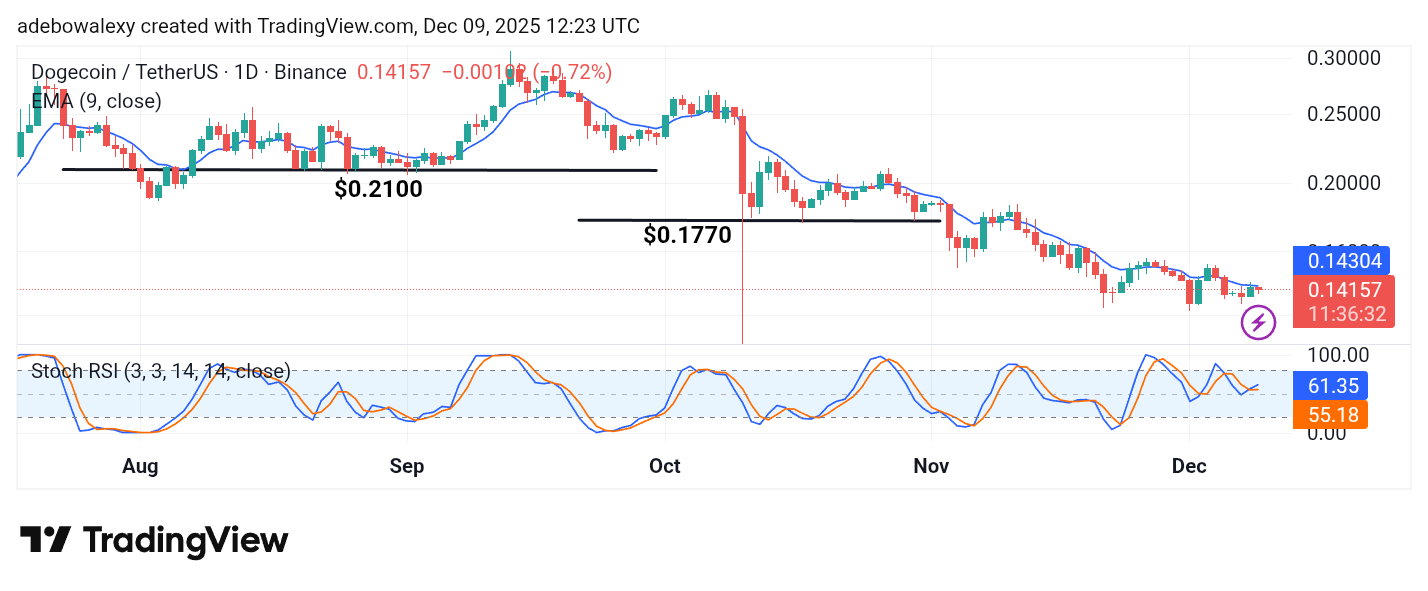Click the Aug date axis label
The width and height of the screenshot is (1428, 591).
tap(140, 466)
